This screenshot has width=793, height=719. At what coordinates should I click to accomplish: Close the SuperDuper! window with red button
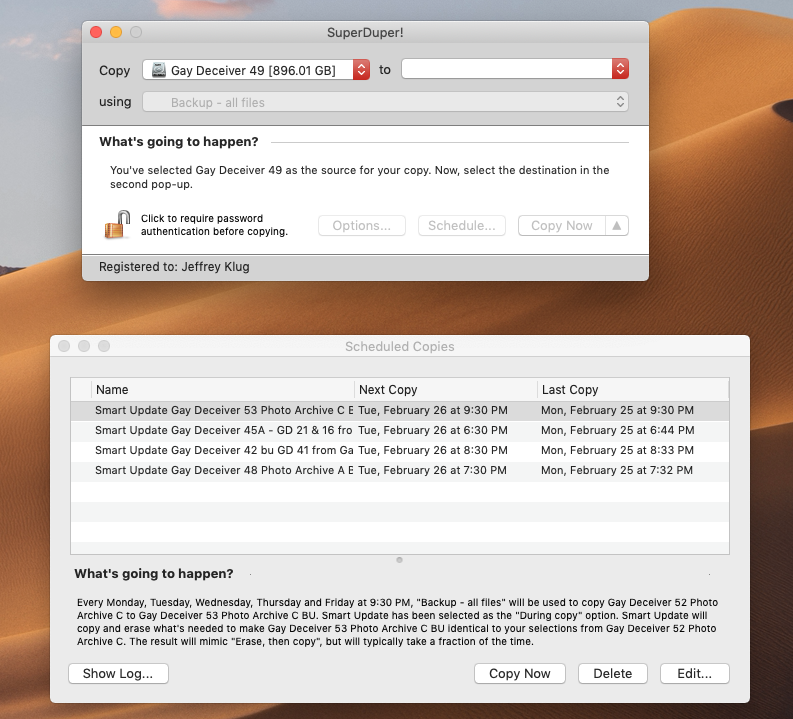click(96, 32)
